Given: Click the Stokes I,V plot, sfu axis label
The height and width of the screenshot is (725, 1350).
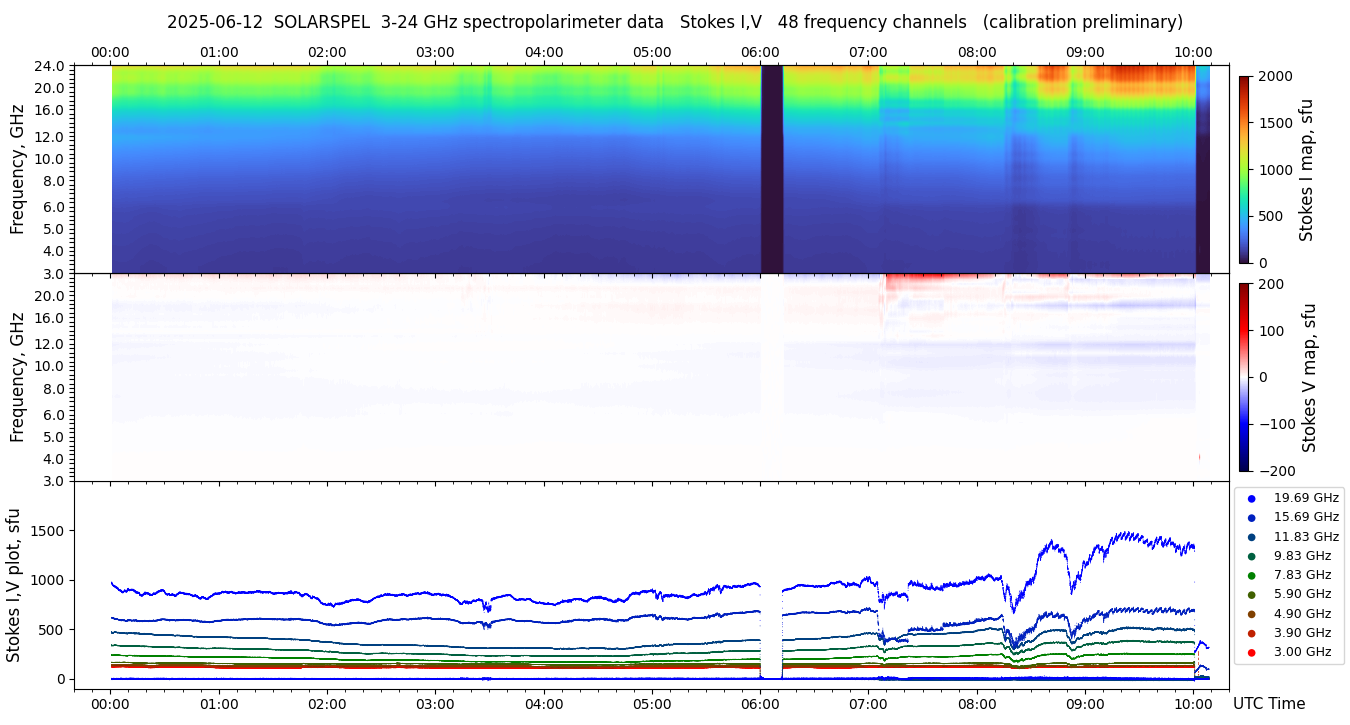Looking at the screenshot, I should click(14, 585).
